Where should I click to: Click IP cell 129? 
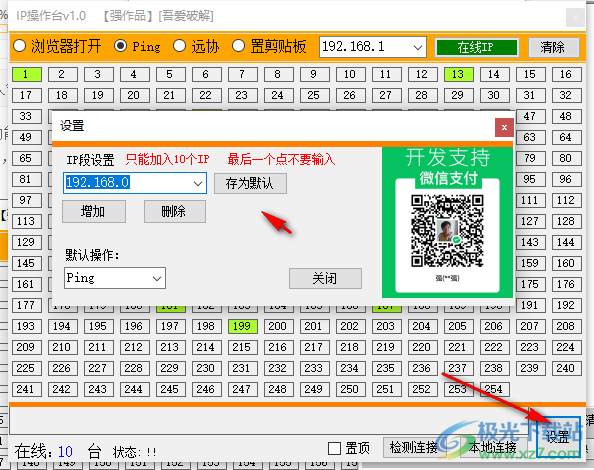pos(27,242)
